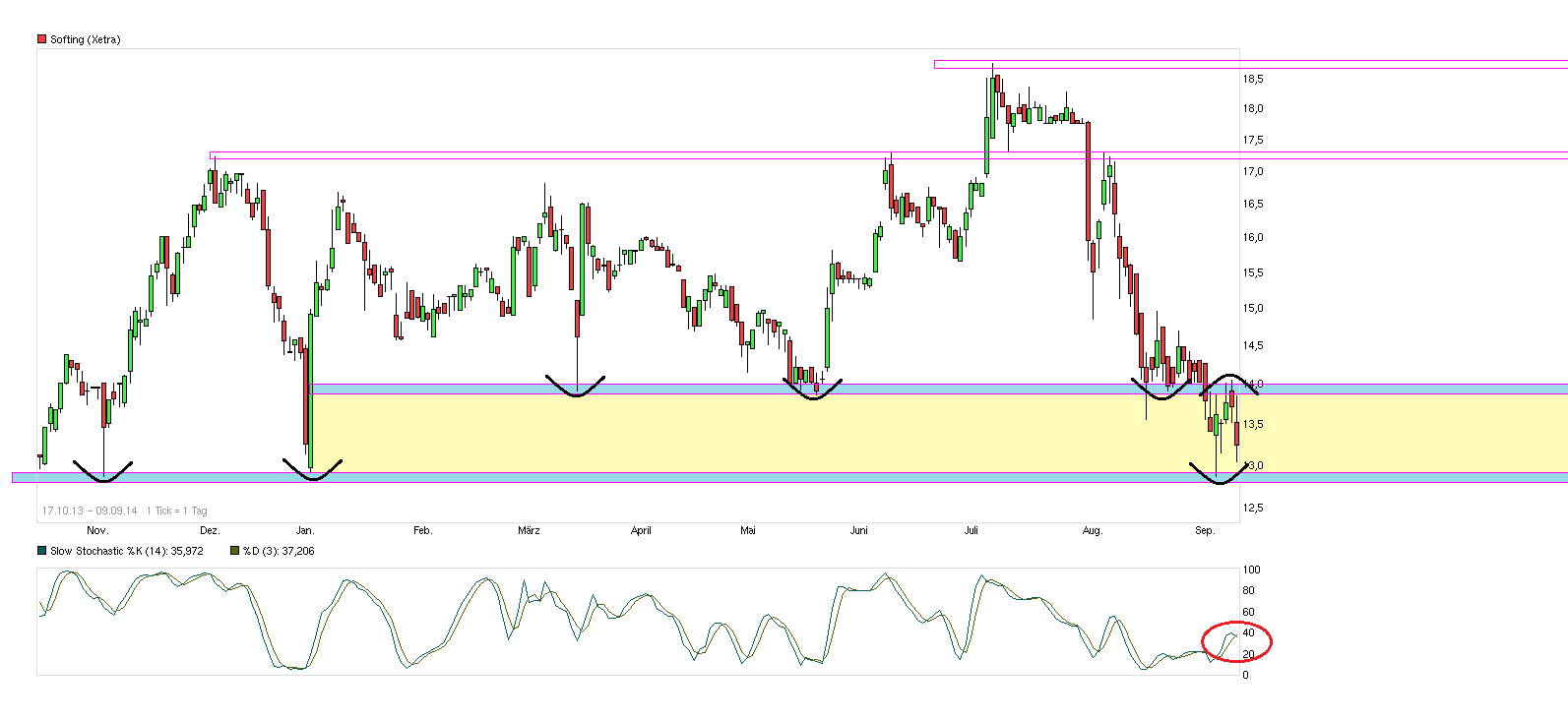This screenshot has width=1568, height=721.
Task: Click the 17,5 price axis label
Action: [x=1253, y=140]
